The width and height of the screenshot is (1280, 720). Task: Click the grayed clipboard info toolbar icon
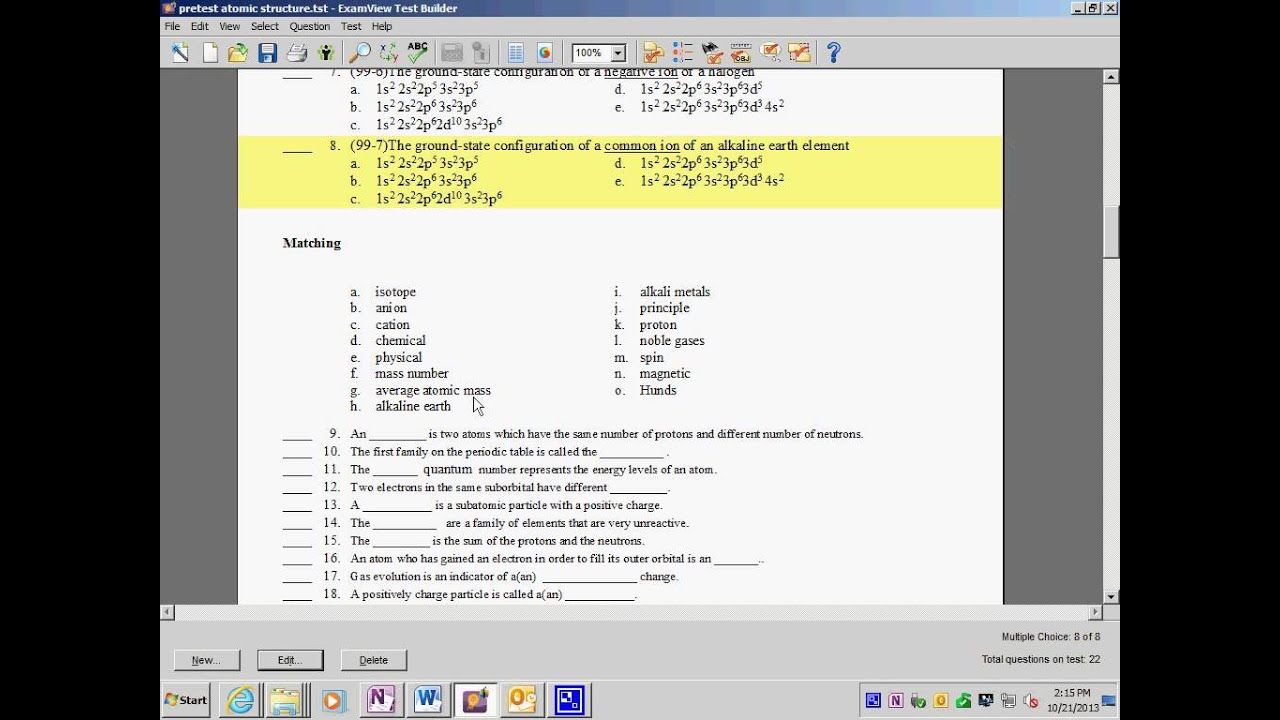point(480,53)
